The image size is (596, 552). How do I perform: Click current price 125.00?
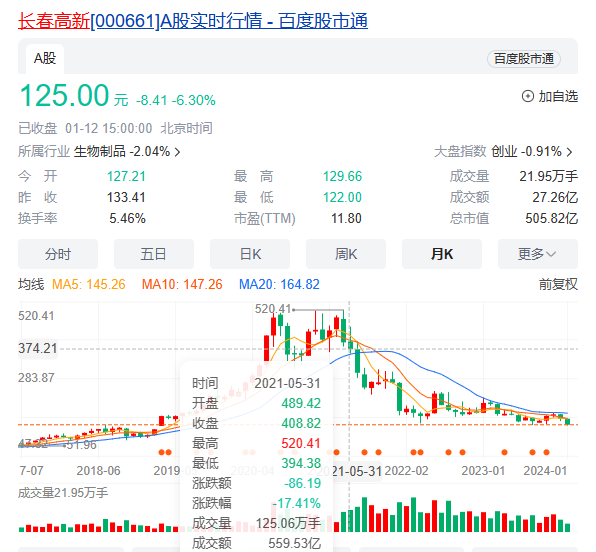tap(64, 95)
